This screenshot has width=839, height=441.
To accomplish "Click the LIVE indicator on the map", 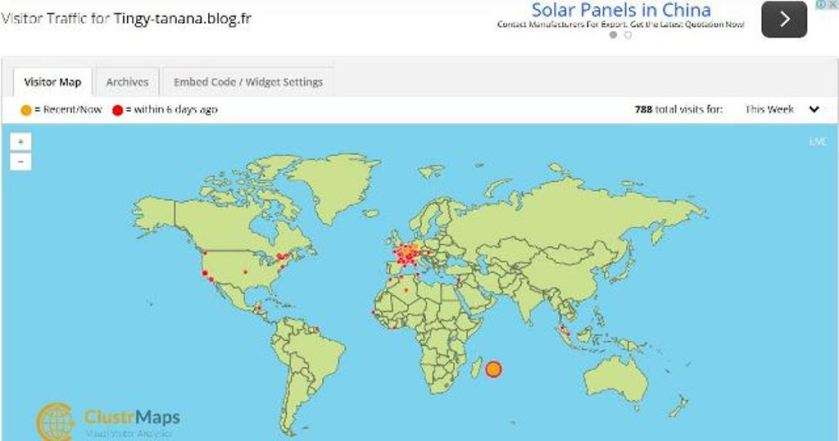I will [x=817, y=142].
